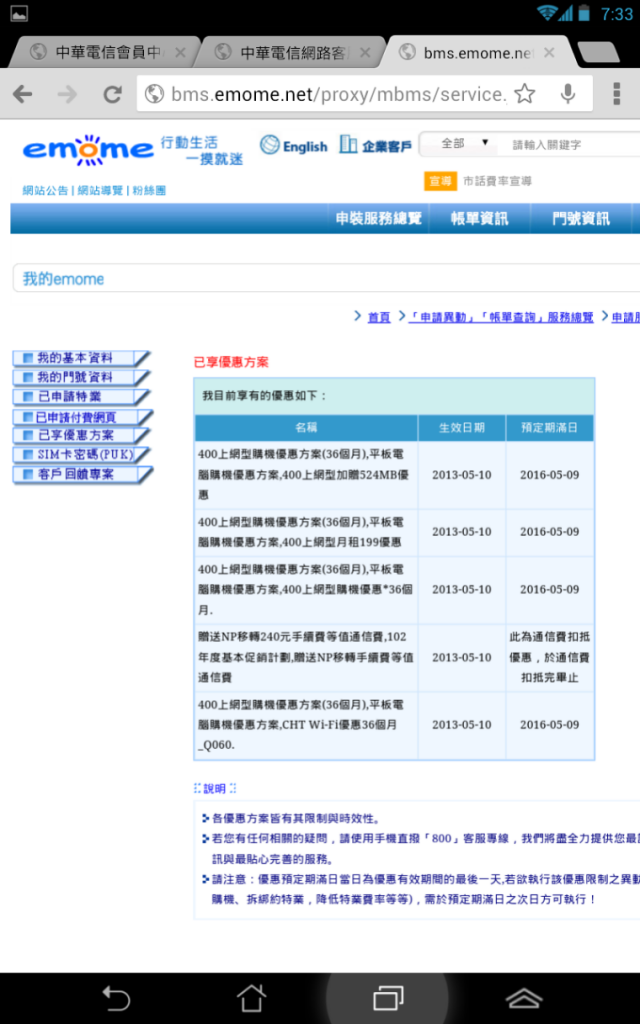
Task: Select SIM卡密碼(PUK) in sidebar
Action: click(81, 454)
